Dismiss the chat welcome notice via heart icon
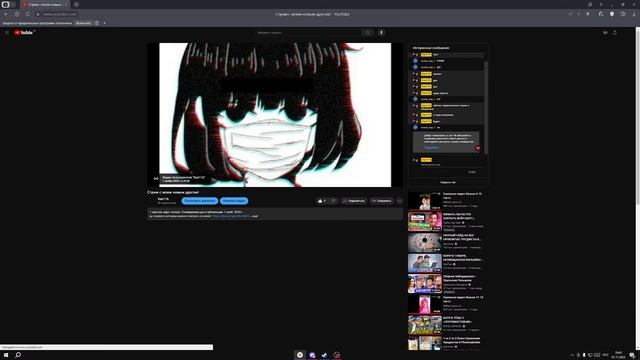Screen dimensions: 640x360 point(477,148)
